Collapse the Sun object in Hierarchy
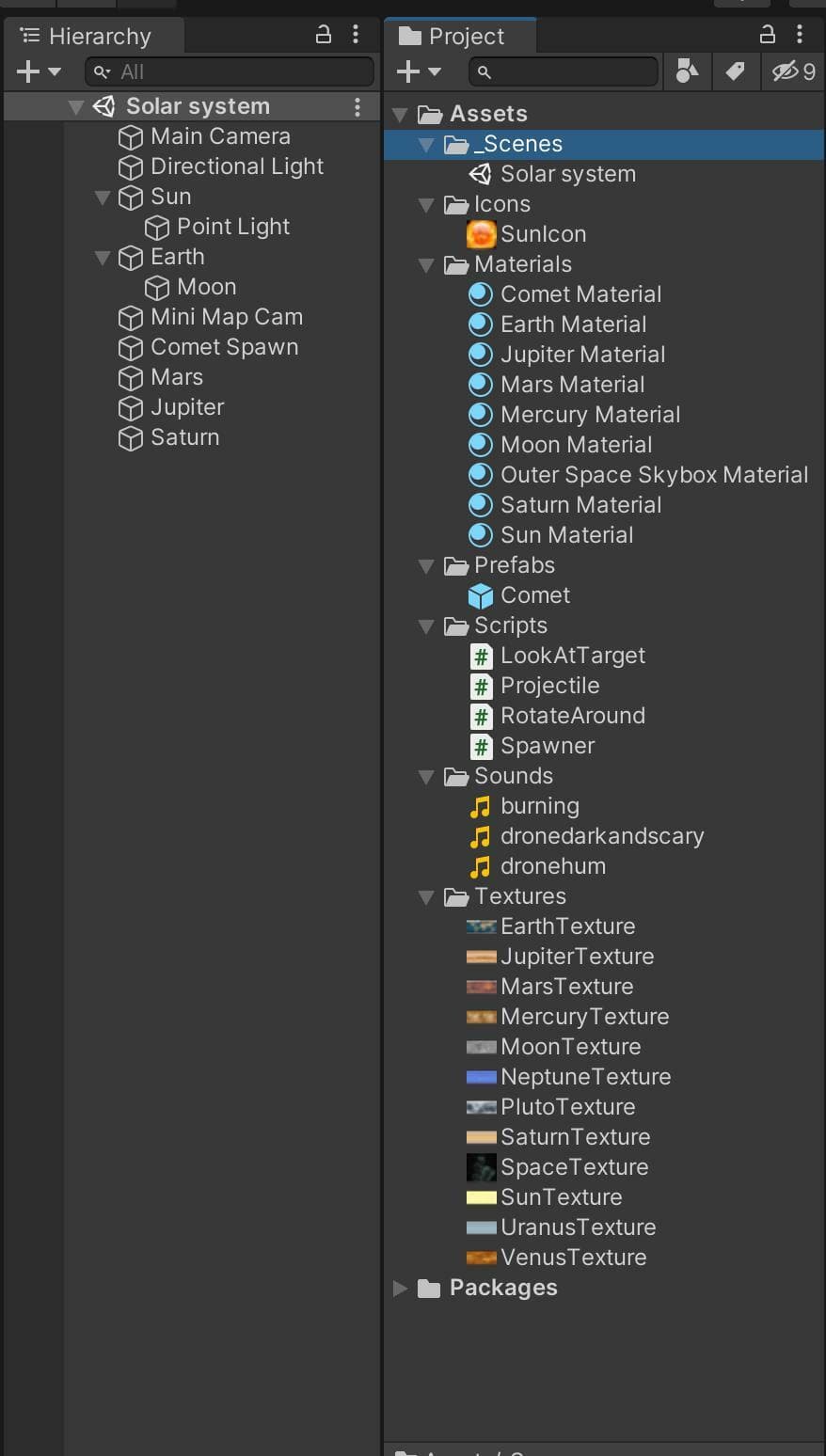The height and width of the screenshot is (1456, 826). [x=103, y=198]
